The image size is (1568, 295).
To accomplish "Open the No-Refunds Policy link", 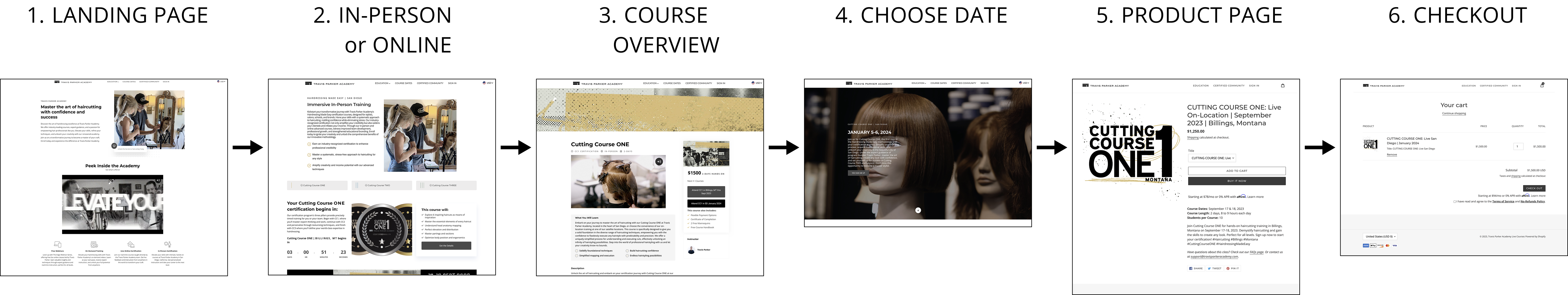I will tap(1533, 201).
